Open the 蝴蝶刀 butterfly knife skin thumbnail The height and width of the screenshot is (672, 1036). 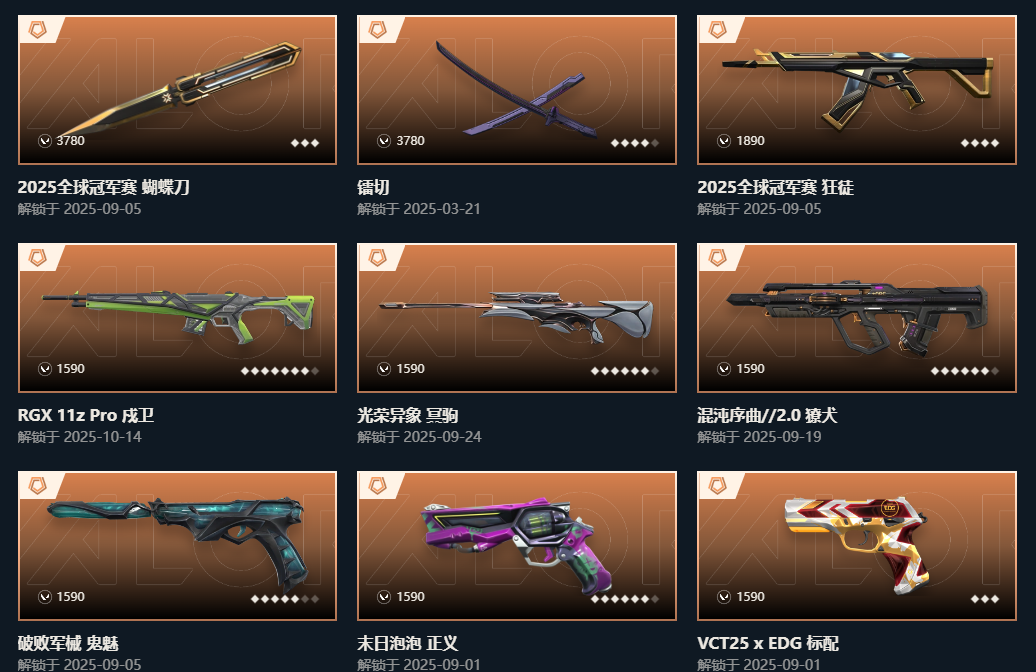(x=177, y=90)
